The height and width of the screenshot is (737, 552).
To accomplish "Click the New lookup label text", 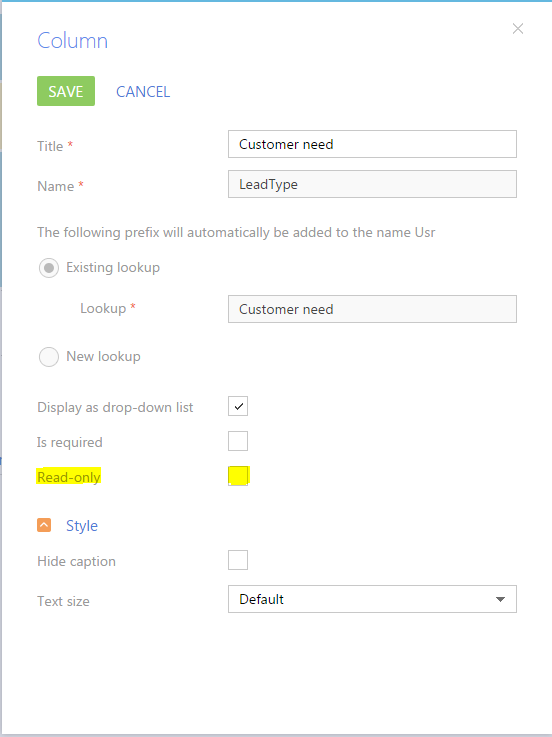I will pyautogui.click(x=103, y=356).
